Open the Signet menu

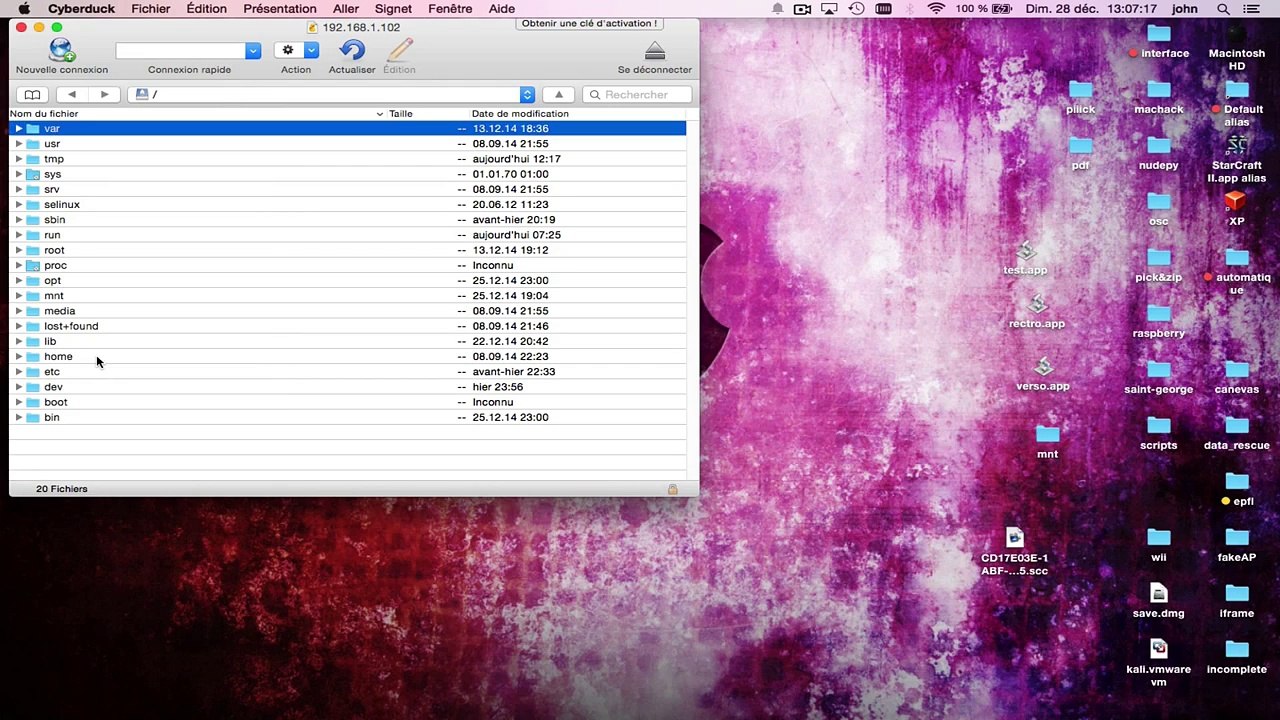393,9
